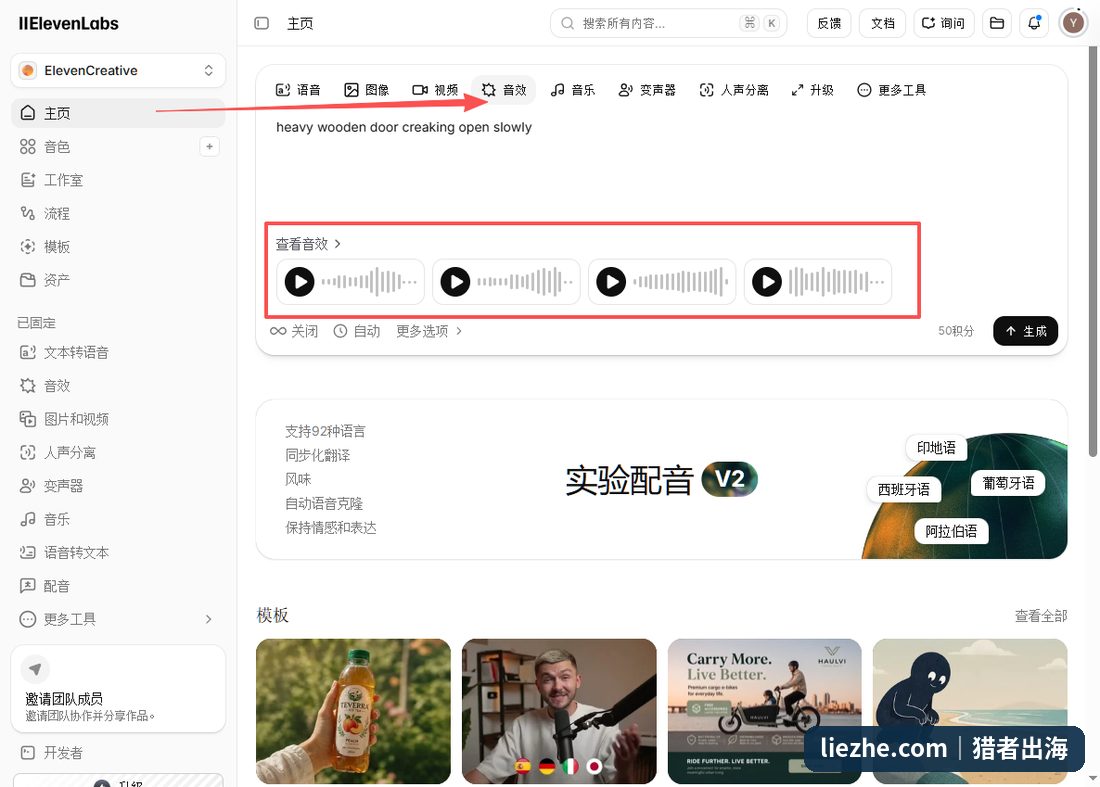Open 开发者 in the sidebar

pos(118,753)
